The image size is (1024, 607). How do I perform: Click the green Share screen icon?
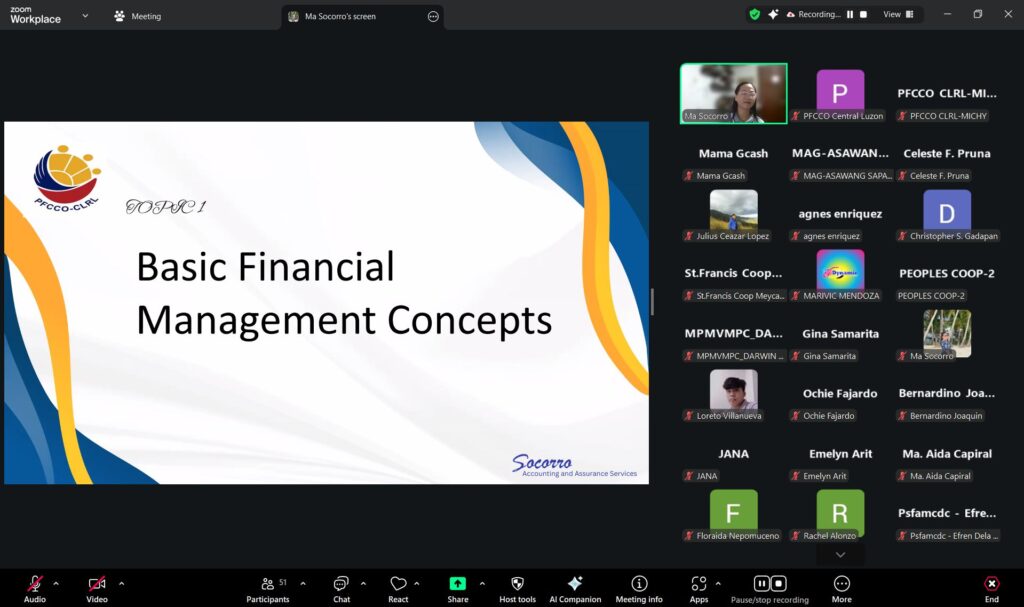pos(457,585)
